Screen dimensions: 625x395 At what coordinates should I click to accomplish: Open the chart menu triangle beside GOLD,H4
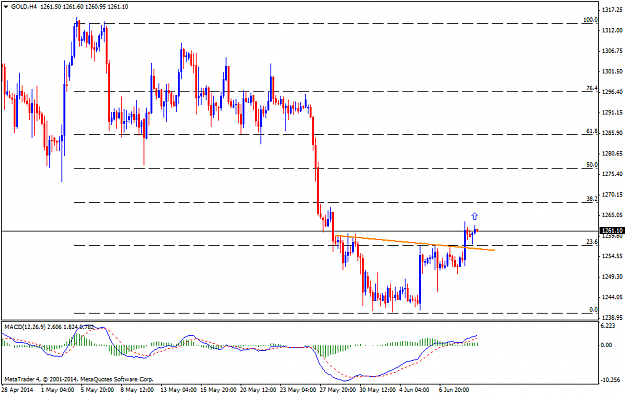[x=6, y=7]
